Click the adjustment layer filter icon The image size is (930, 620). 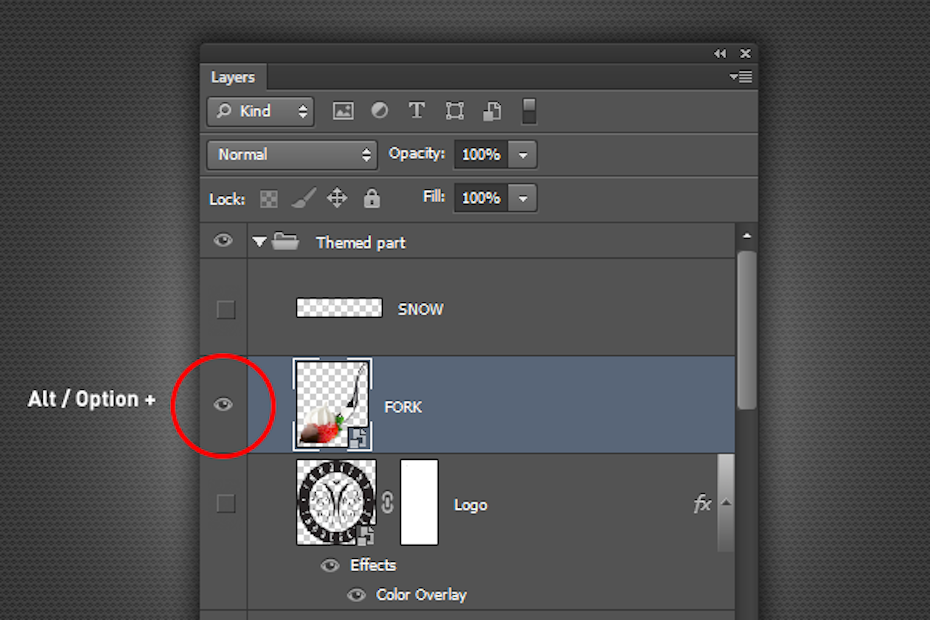click(x=380, y=111)
